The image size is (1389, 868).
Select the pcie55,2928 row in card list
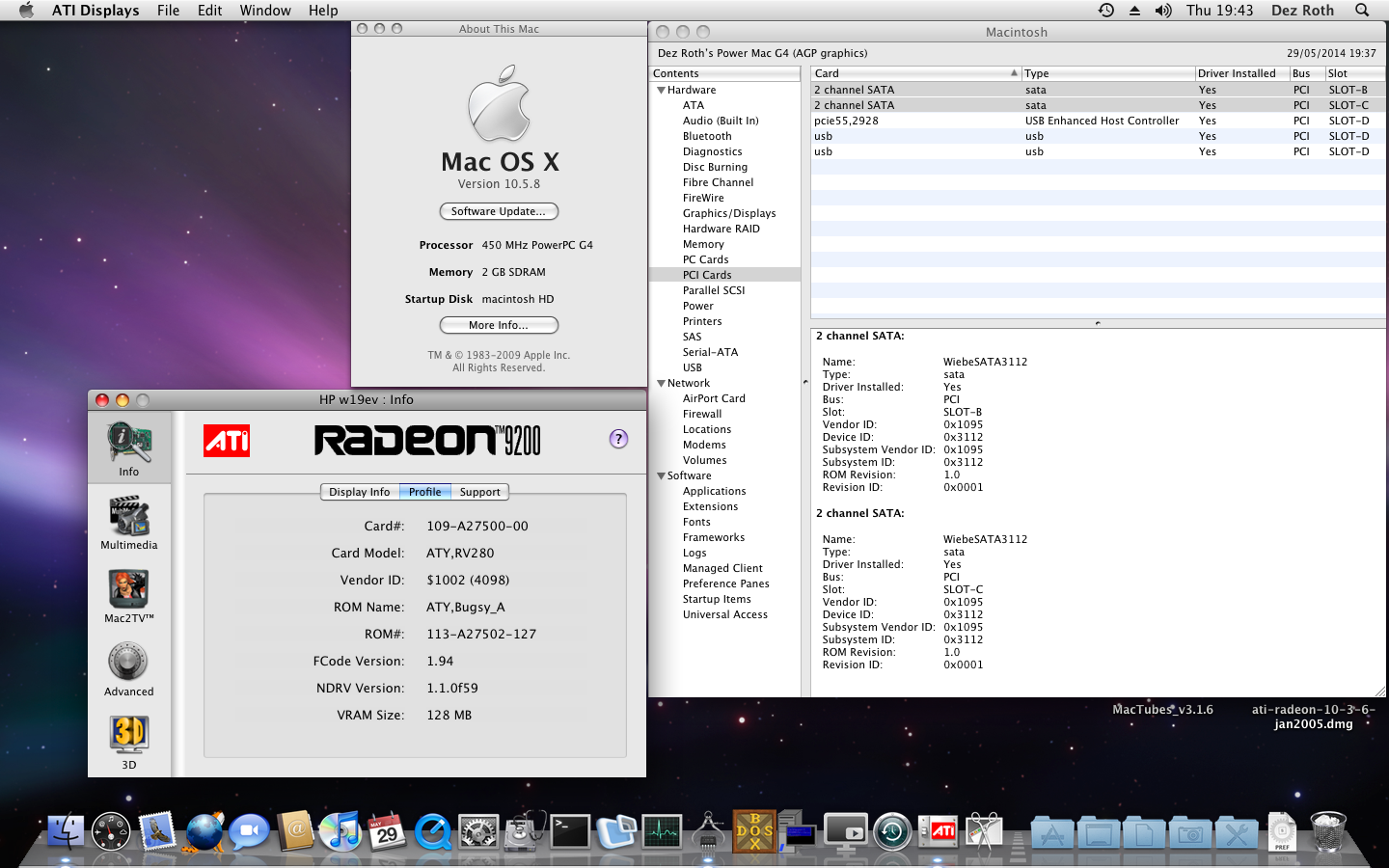tap(846, 121)
